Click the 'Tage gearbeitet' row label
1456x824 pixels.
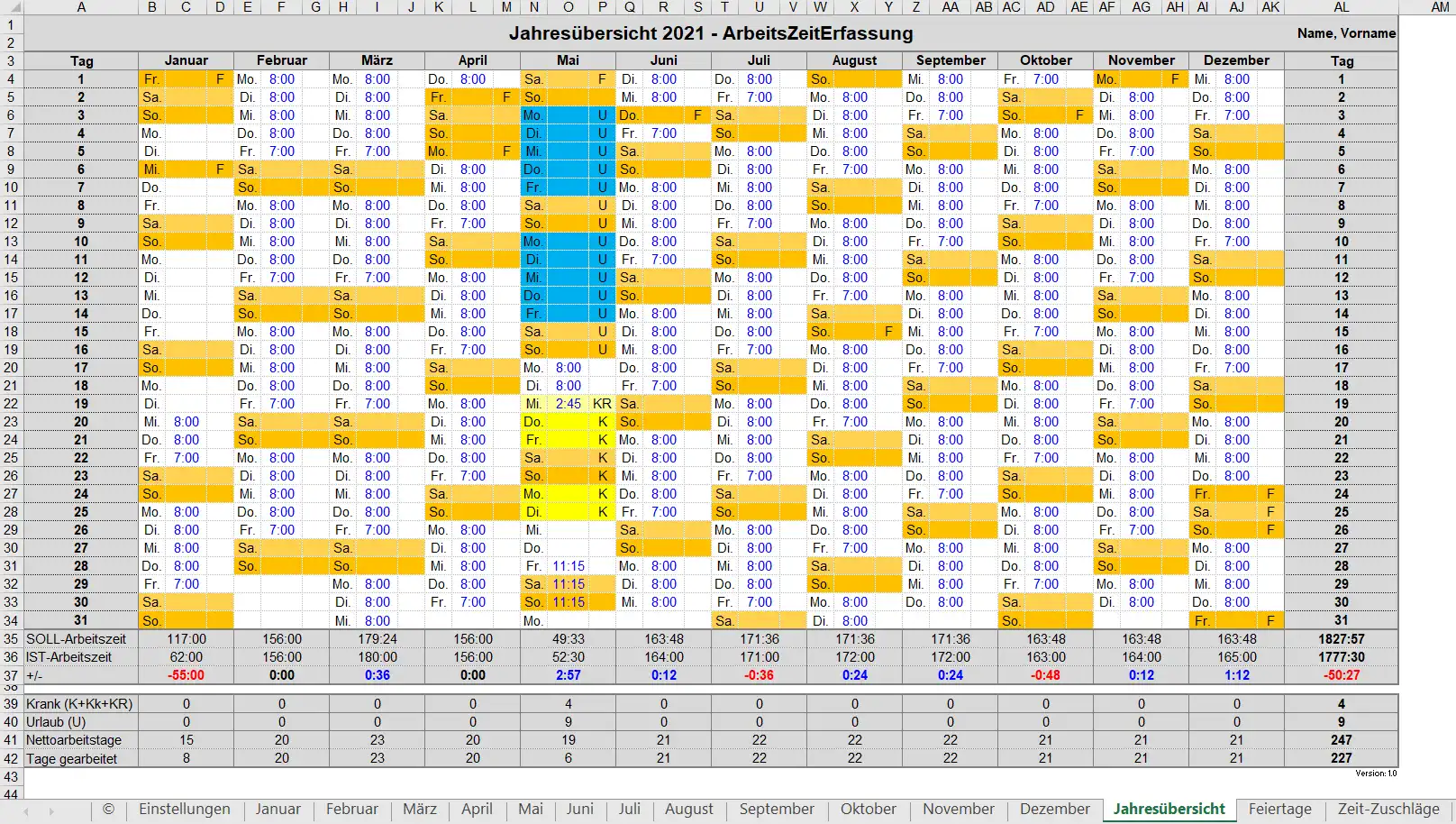81,758
